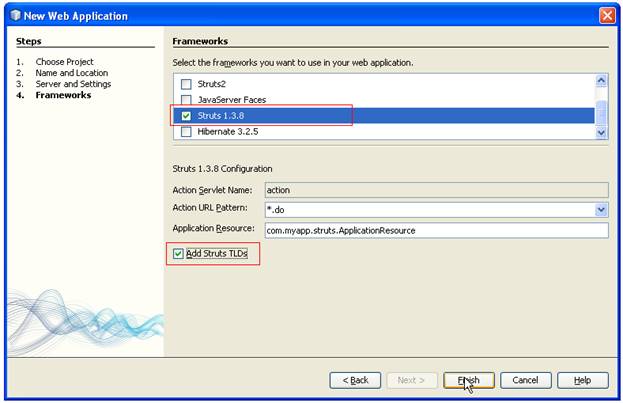Click the 'Select the frameworks' instruction text
The width and height of the screenshot is (623, 403).
click(293, 63)
